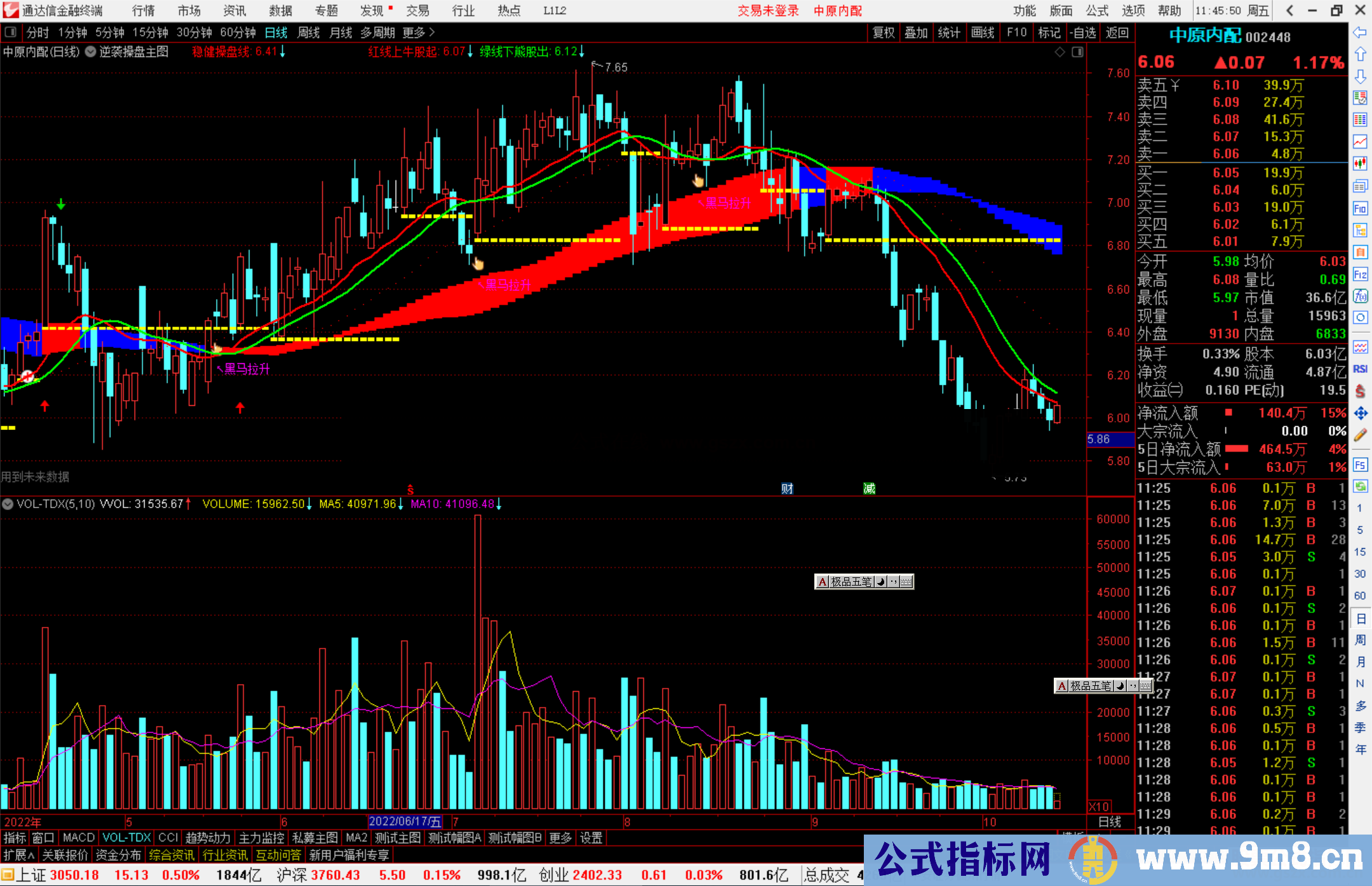Click the 复权 button
Image resolution: width=1372 pixels, height=886 pixels.
[x=884, y=32]
